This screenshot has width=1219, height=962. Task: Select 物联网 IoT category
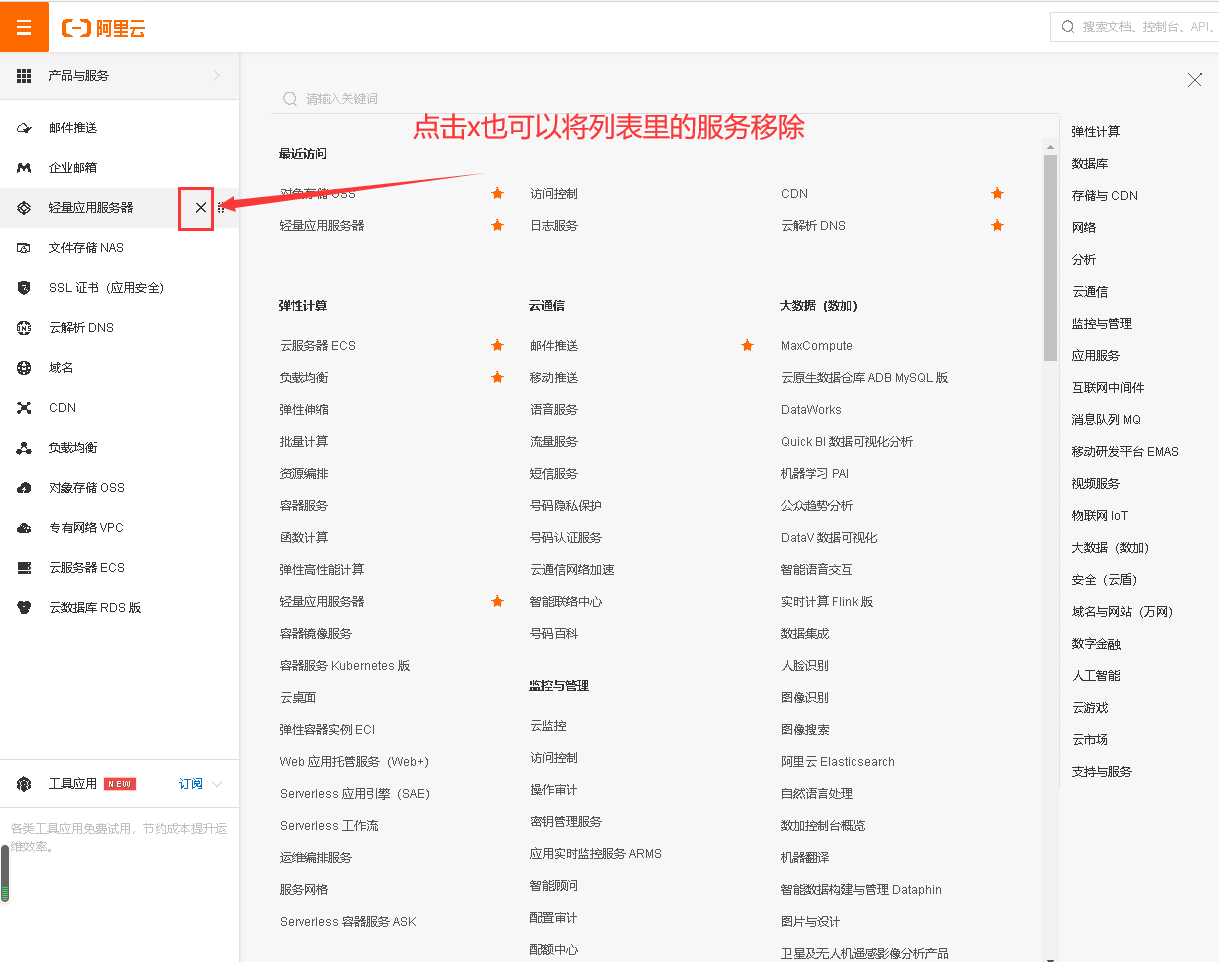coord(1100,516)
